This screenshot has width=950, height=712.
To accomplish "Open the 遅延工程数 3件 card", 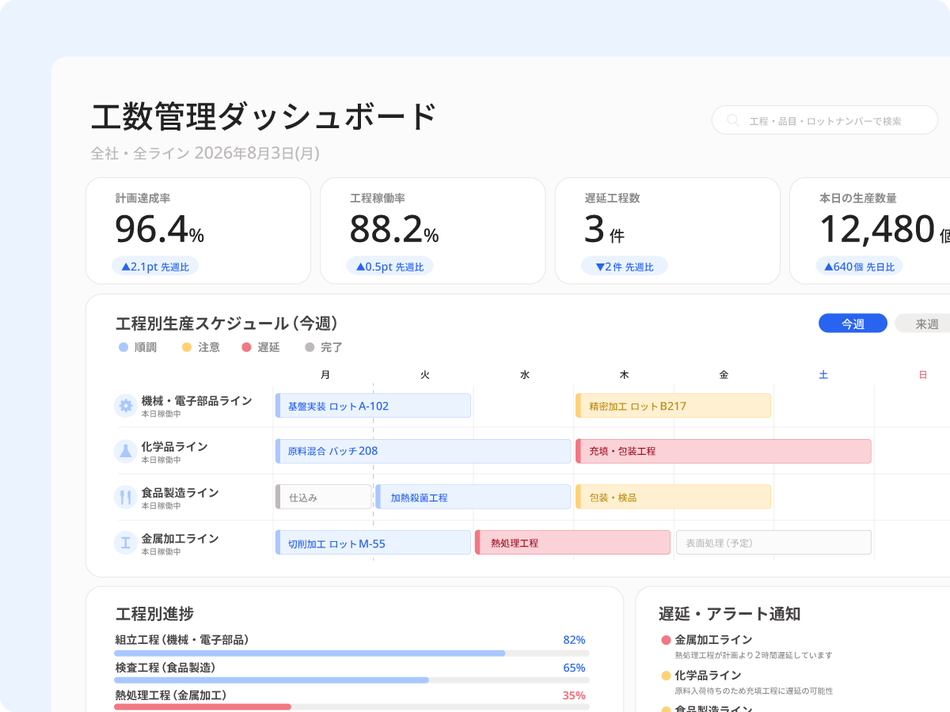I will click(x=667, y=231).
